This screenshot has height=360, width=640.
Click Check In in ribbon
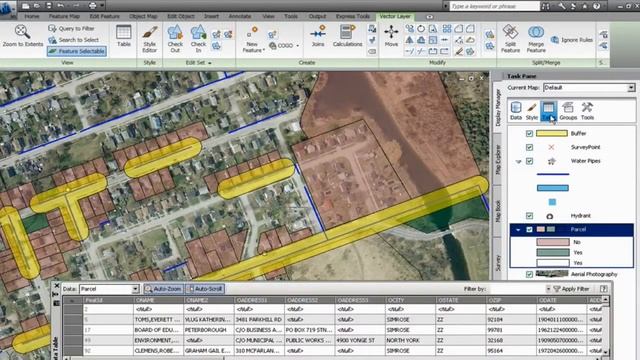tap(198, 39)
